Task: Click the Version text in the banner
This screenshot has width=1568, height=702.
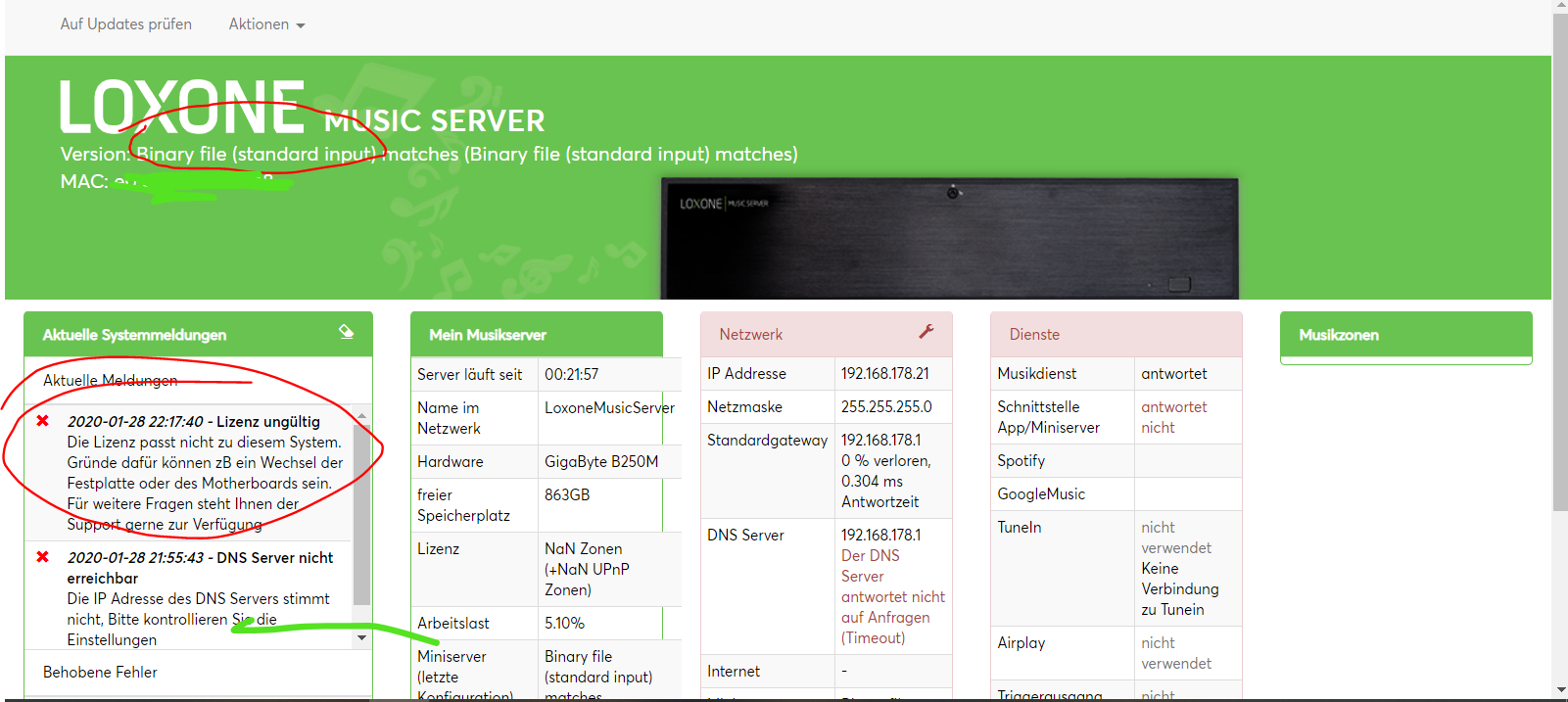Action: tap(429, 155)
